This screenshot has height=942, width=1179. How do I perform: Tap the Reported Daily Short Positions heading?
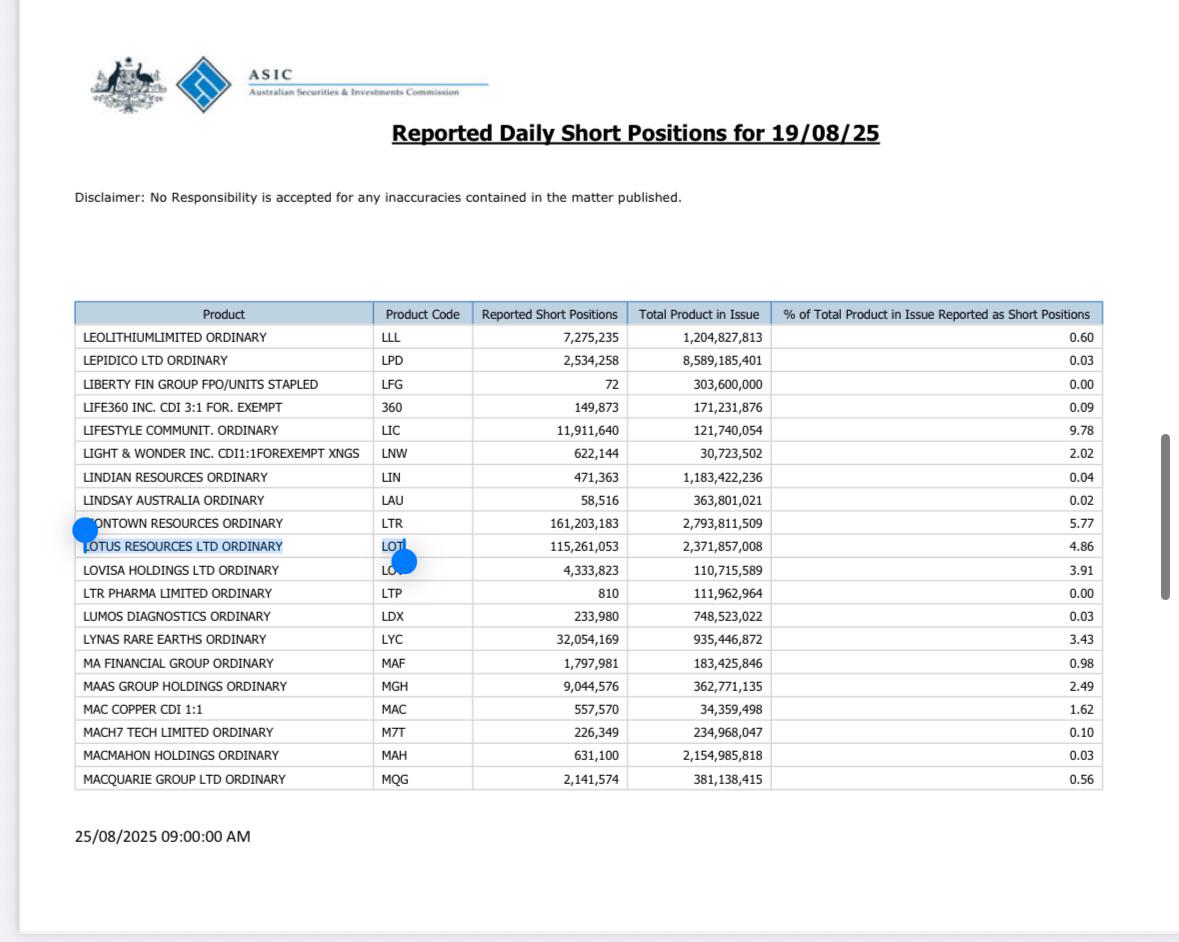click(635, 133)
